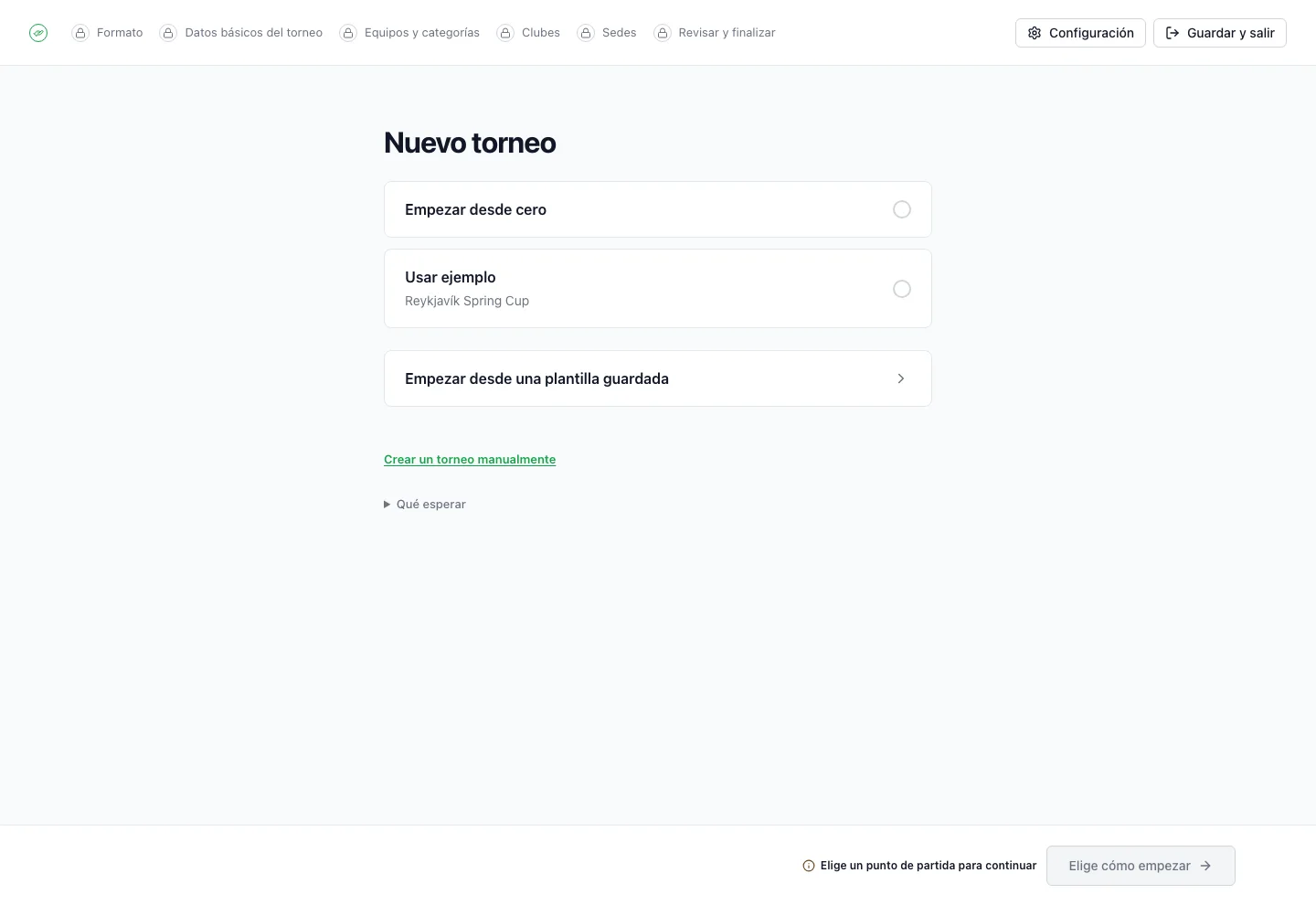Open the Configuración button
Screen dimensions: 1316x905
(x=1080, y=33)
